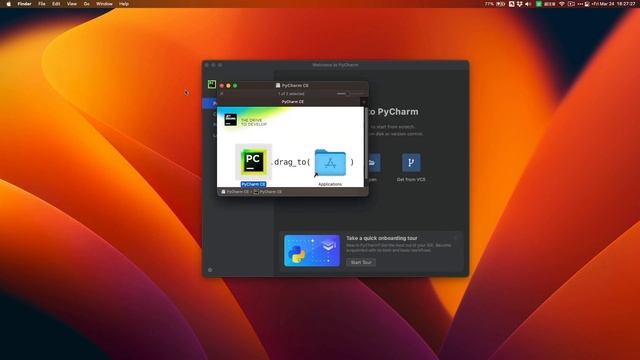Viewport: 640px width, 360px height.
Task: Select the PyCharm CE app icon in installer
Action: coord(253,162)
